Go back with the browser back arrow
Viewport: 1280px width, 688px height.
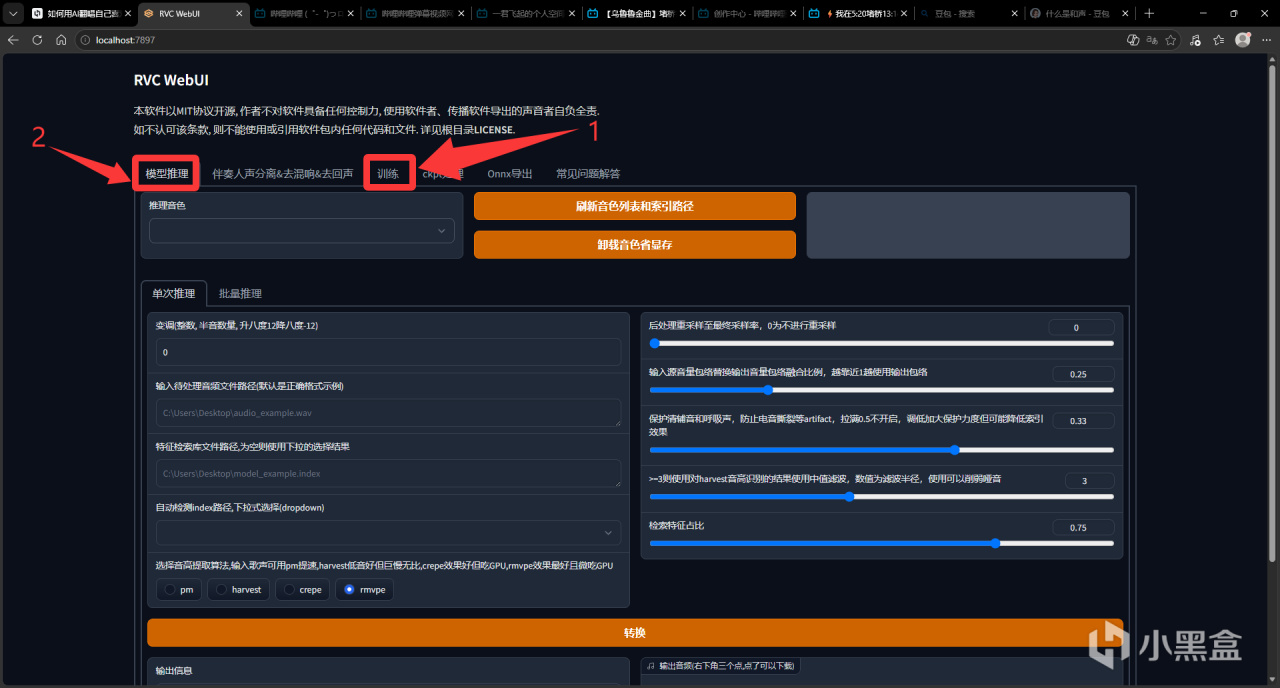coord(13,40)
